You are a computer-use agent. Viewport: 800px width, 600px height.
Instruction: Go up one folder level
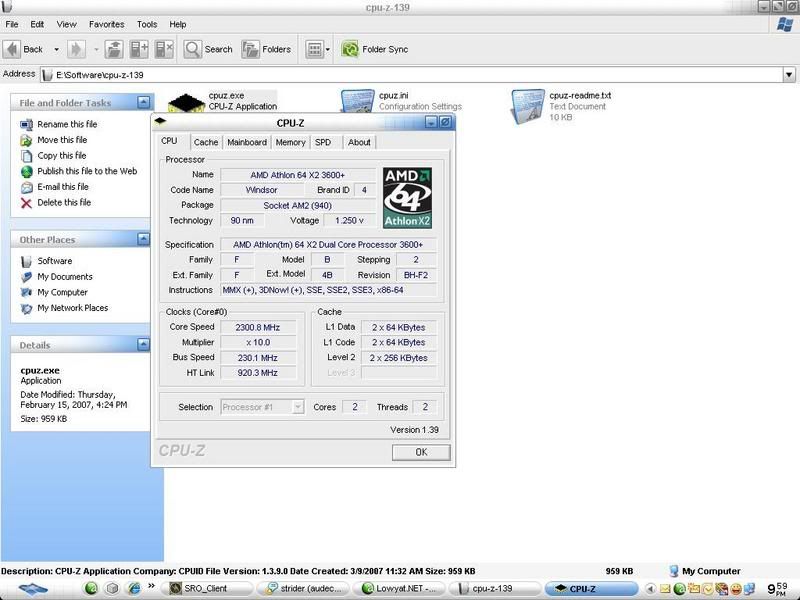coord(114,49)
